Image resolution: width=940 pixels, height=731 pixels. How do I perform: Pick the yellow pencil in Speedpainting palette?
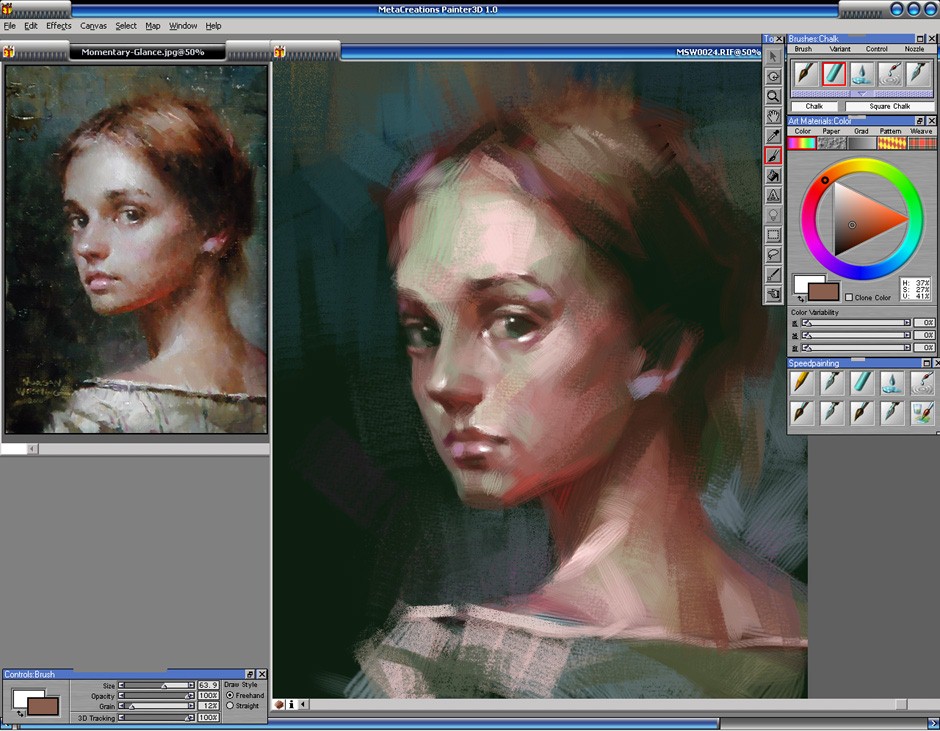[802, 383]
